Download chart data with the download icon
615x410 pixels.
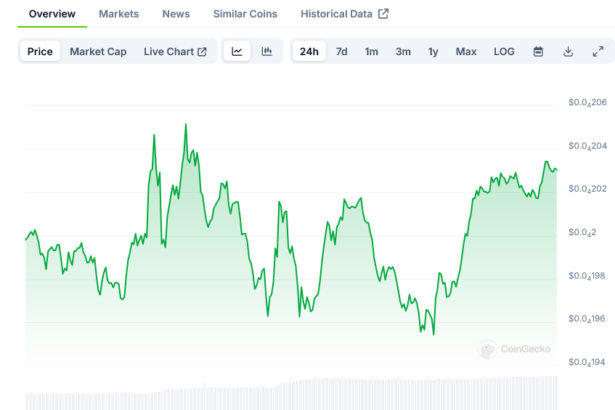pyautogui.click(x=568, y=52)
